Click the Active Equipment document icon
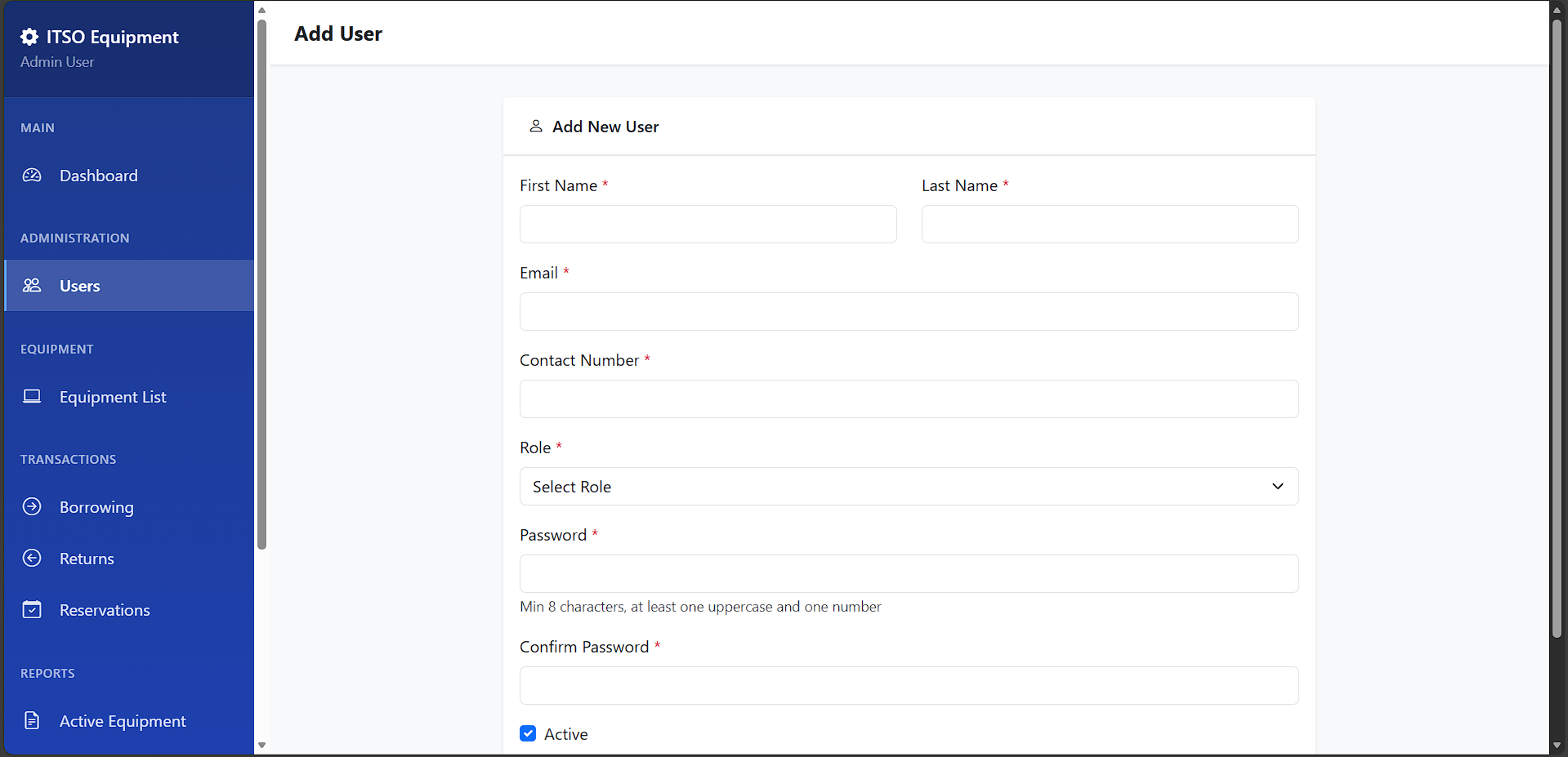Image resolution: width=1568 pixels, height=757 pixels. click(32, 721)
